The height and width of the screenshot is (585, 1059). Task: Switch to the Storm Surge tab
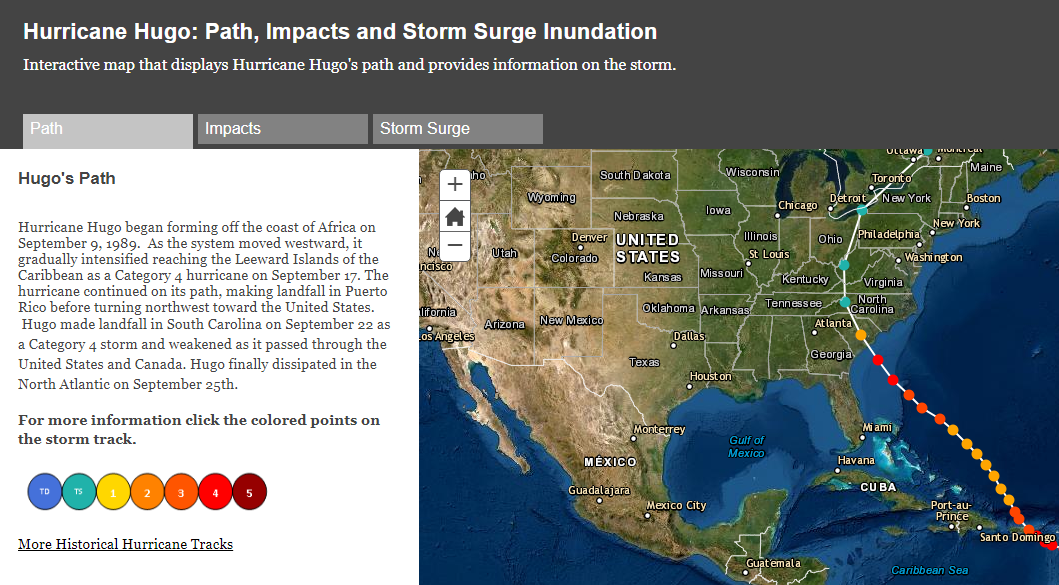coord(458,129)
